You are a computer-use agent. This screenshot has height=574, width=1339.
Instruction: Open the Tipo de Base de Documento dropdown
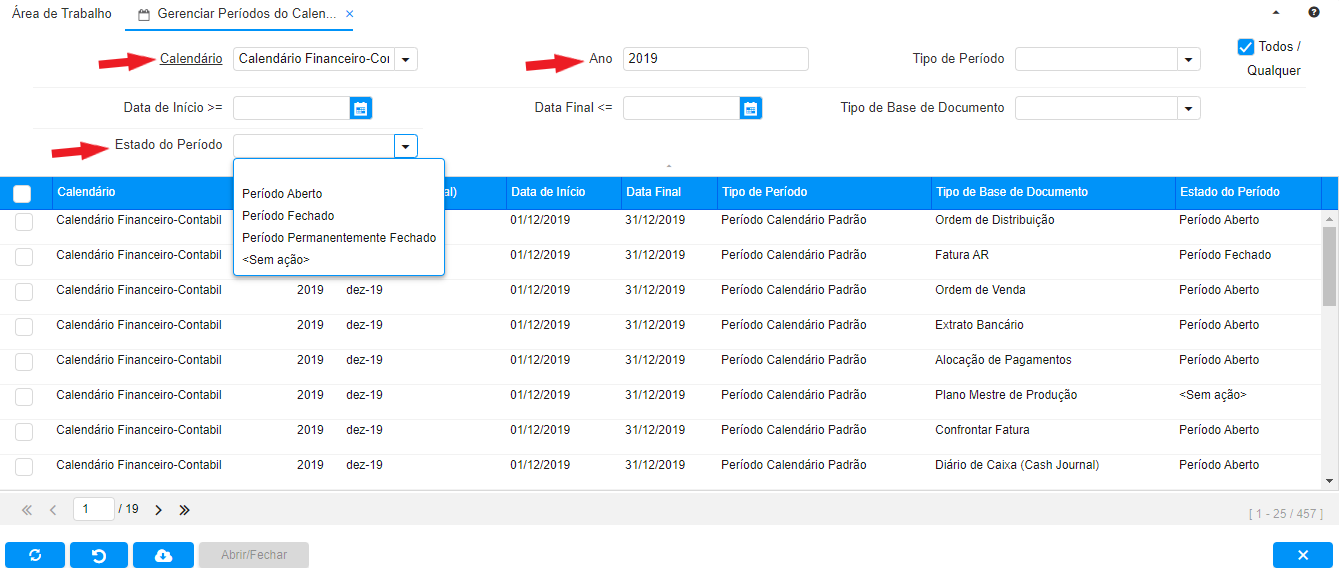coord(1188,108)
